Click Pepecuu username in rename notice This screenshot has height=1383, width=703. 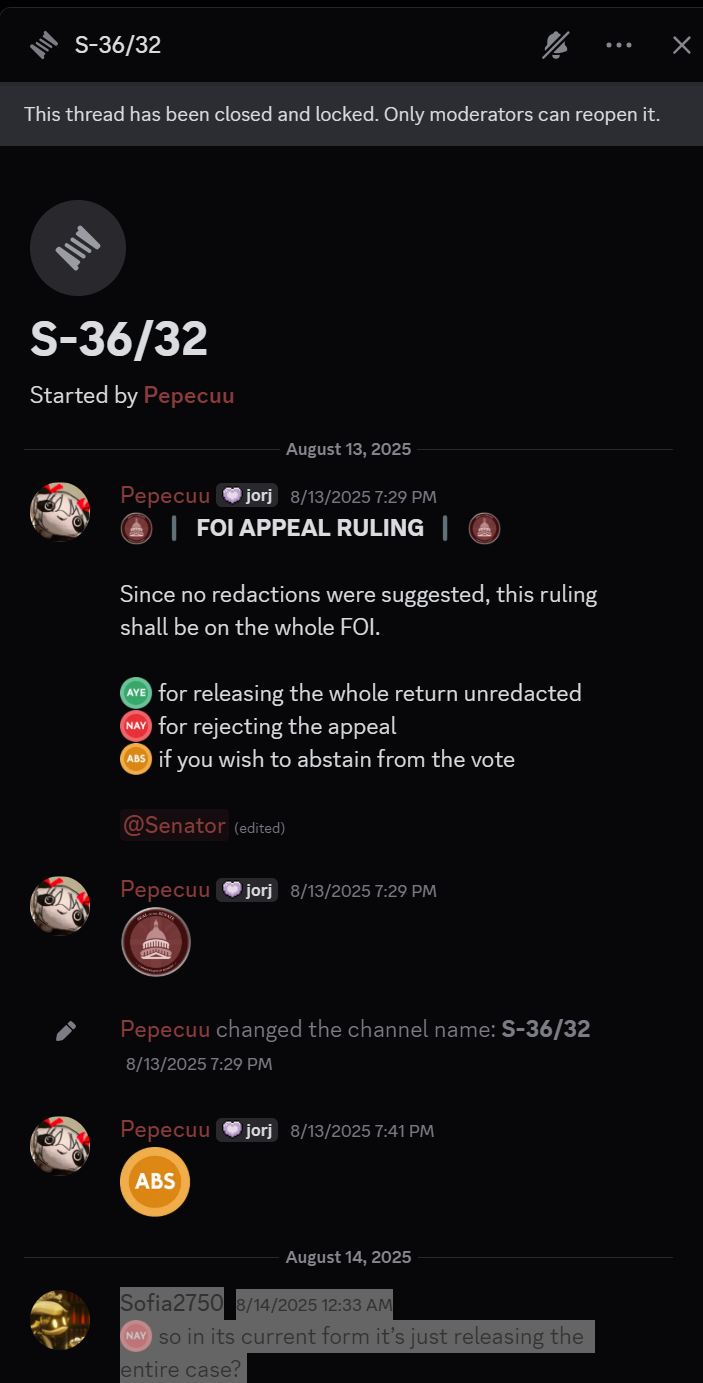point(165,1029)
